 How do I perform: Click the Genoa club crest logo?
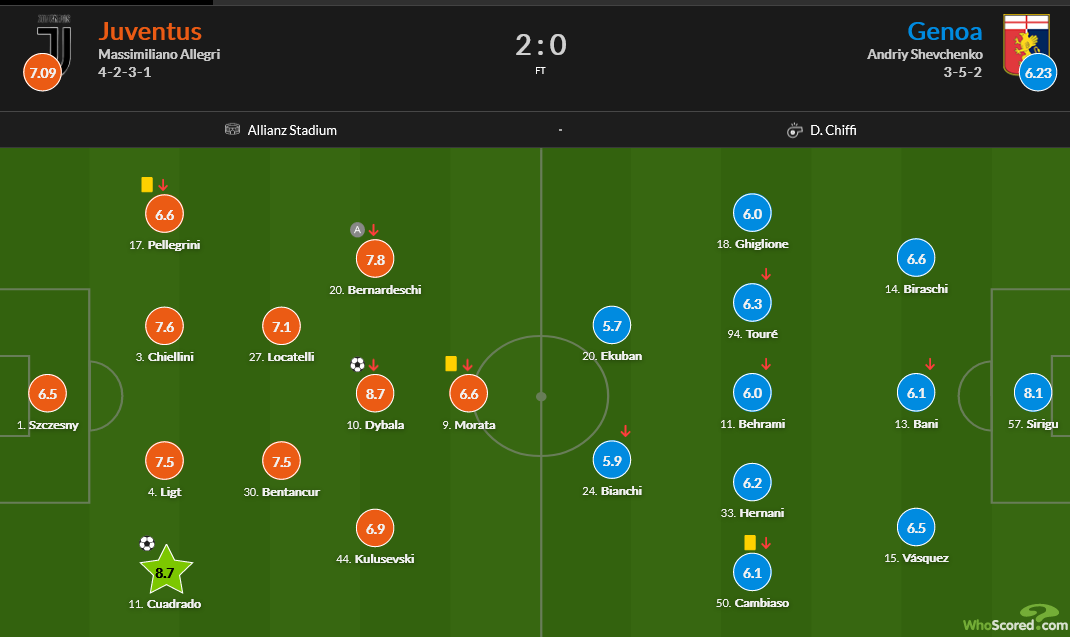coord(1026,44)
